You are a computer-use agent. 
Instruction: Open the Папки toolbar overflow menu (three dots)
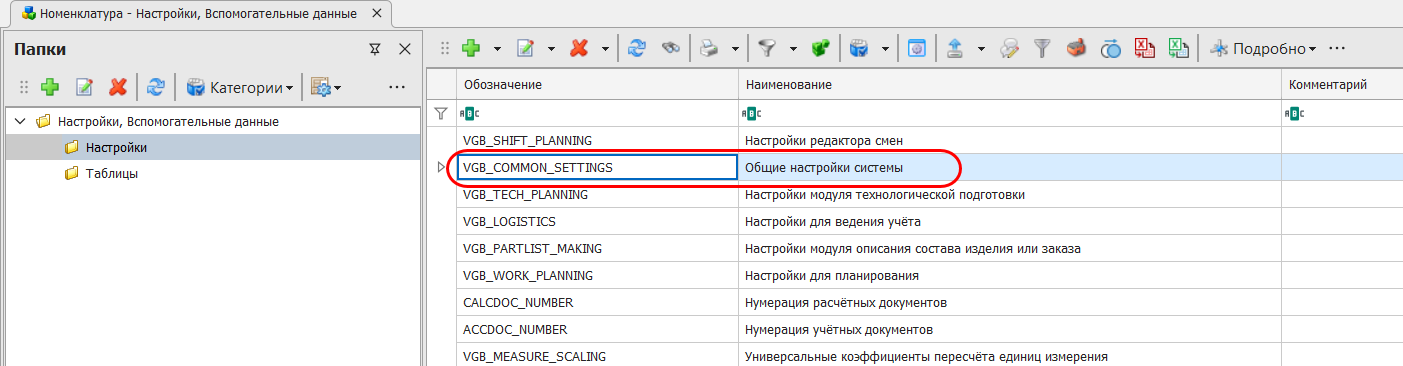click(x=397, y=87)
